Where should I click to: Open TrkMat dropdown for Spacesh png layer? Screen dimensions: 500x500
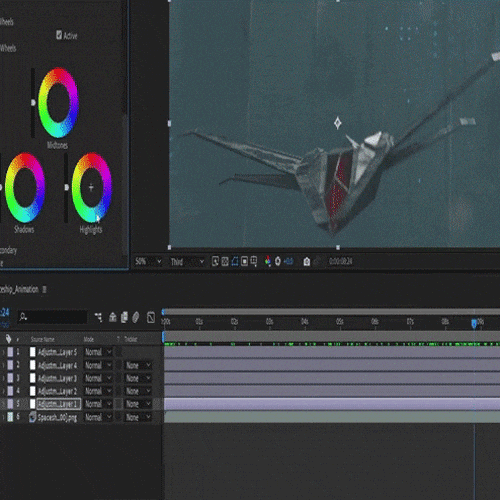pos(138,417)
